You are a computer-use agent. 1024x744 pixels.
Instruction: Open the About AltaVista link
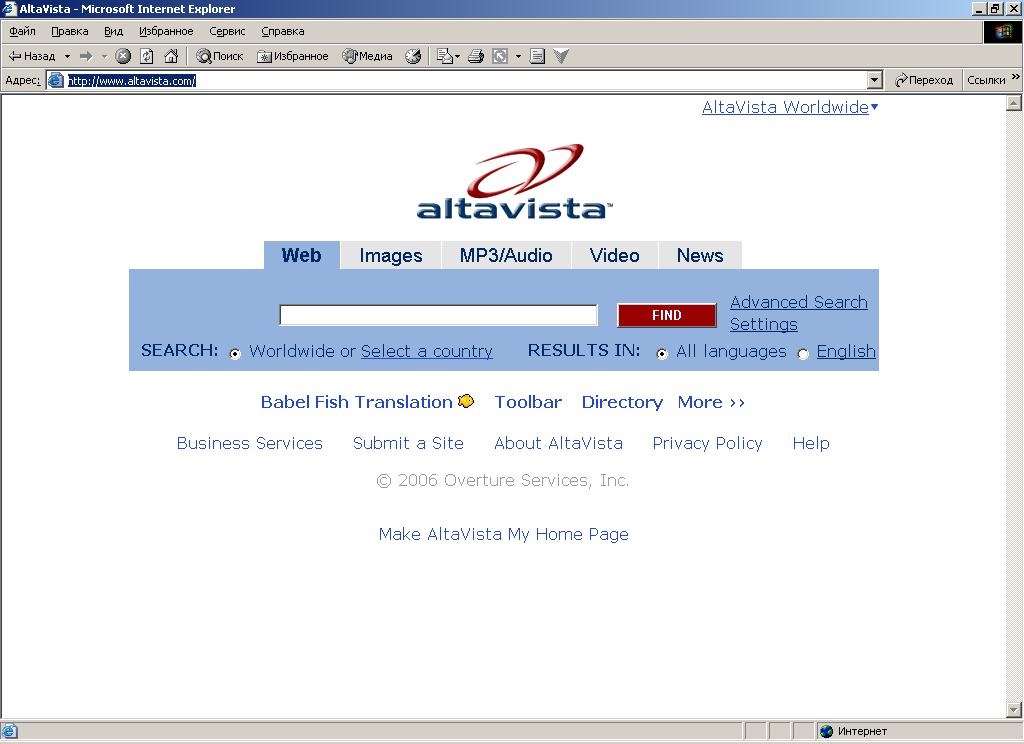tap(558, 444)
